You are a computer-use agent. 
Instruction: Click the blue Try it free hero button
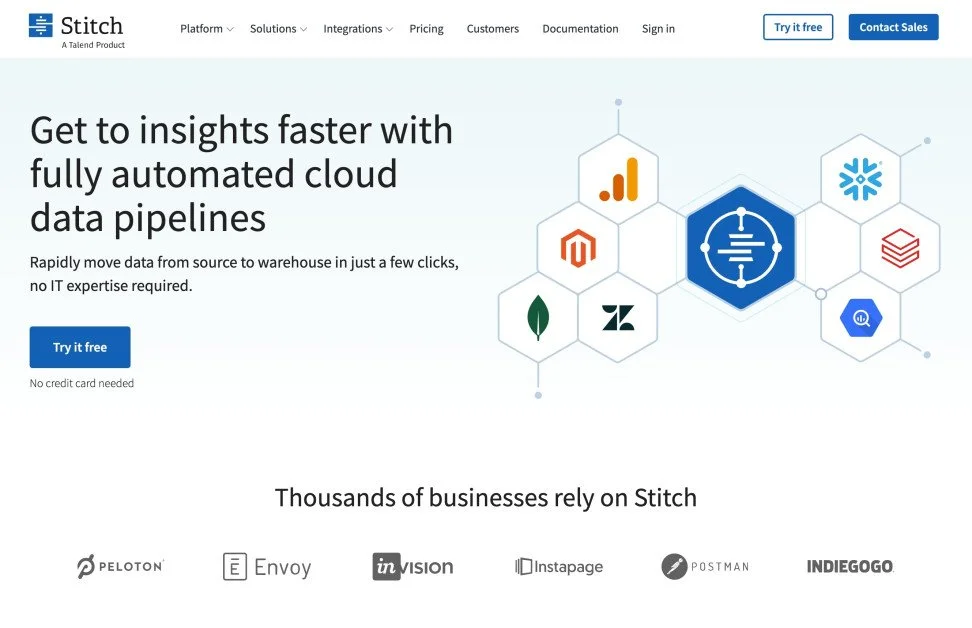[x=80, y=347]
